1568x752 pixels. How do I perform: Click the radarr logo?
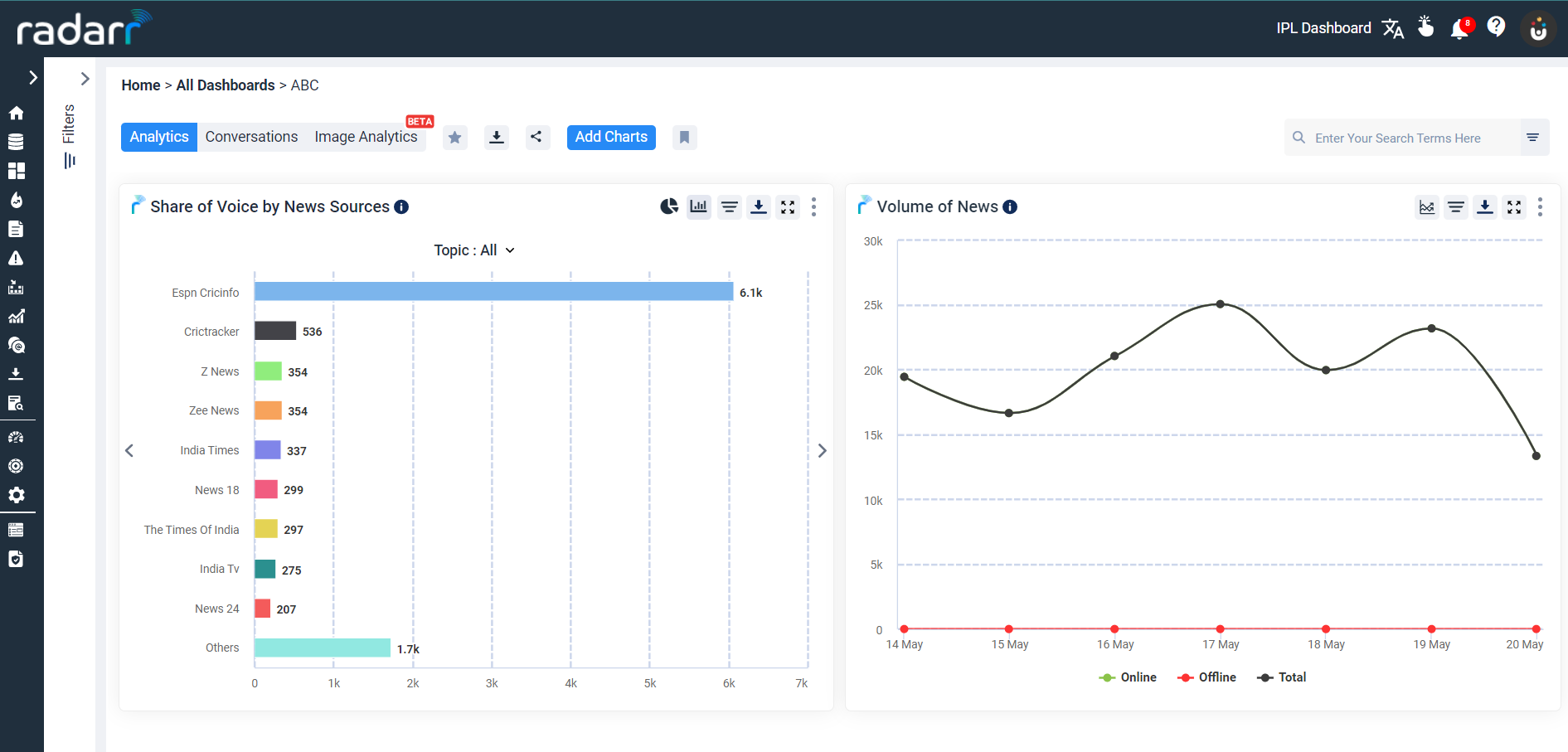click(84, 28)
